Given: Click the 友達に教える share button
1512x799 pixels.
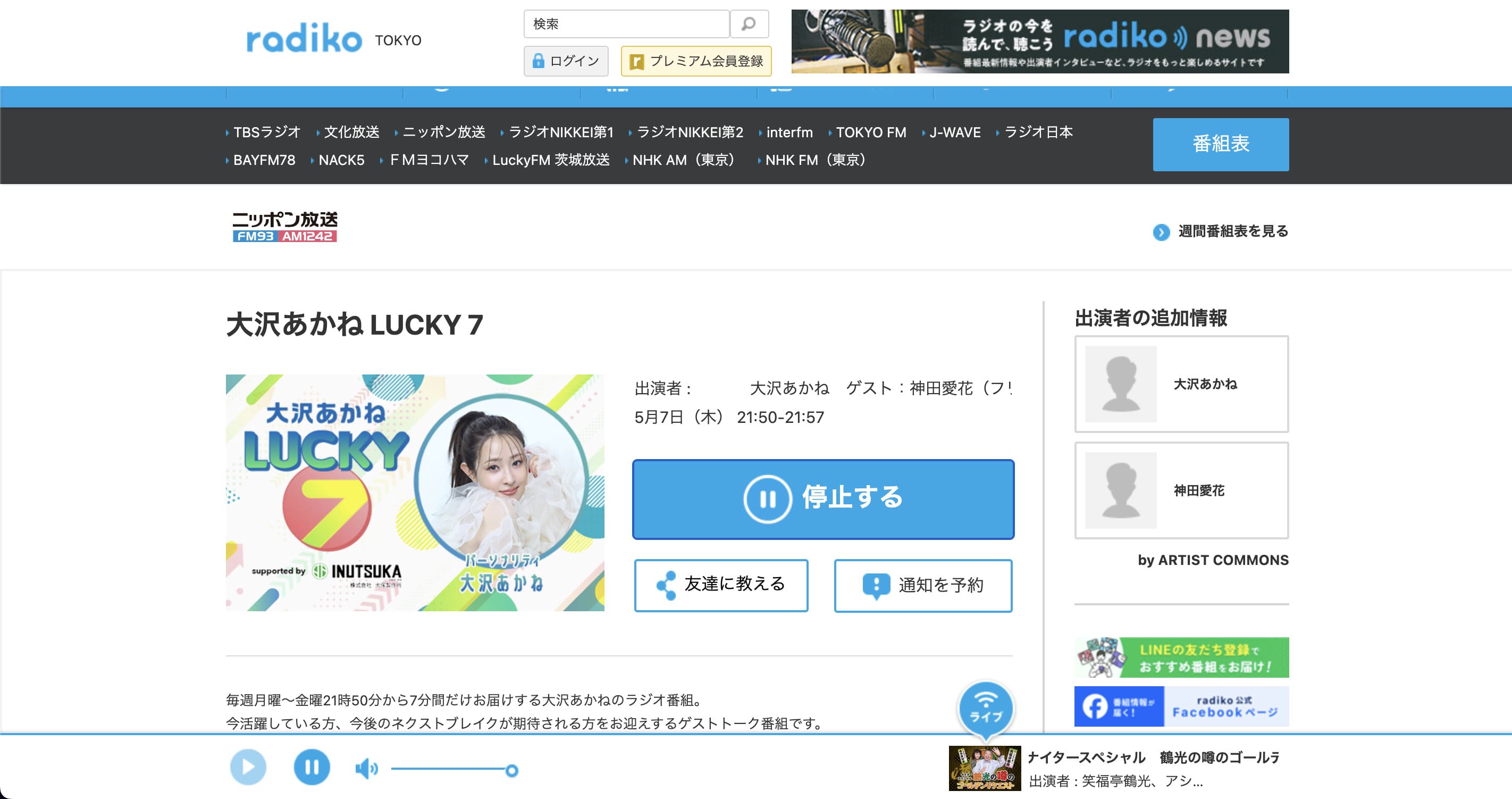Looking at the screenshot, I should point(721,585).
